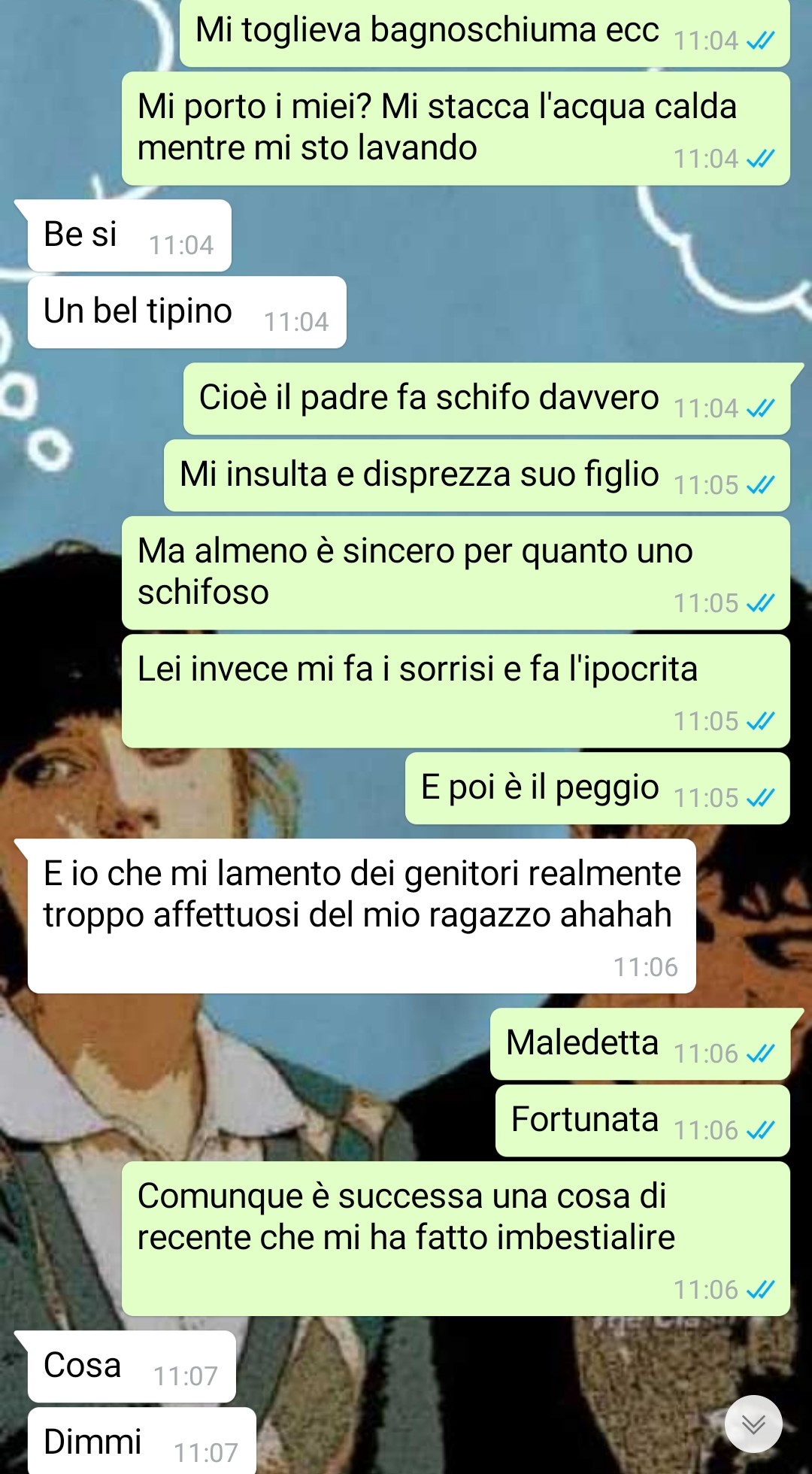Tap 'Lei invece mi fa i sorrisi' message
Image resolution: width=812 pixels, height=1474 pixels.
pos(456,691)
